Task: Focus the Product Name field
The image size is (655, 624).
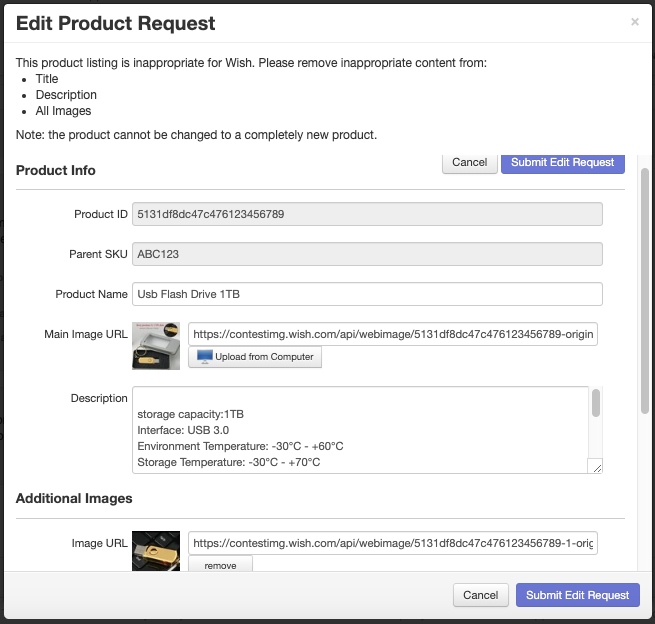Action: point(367,294)
